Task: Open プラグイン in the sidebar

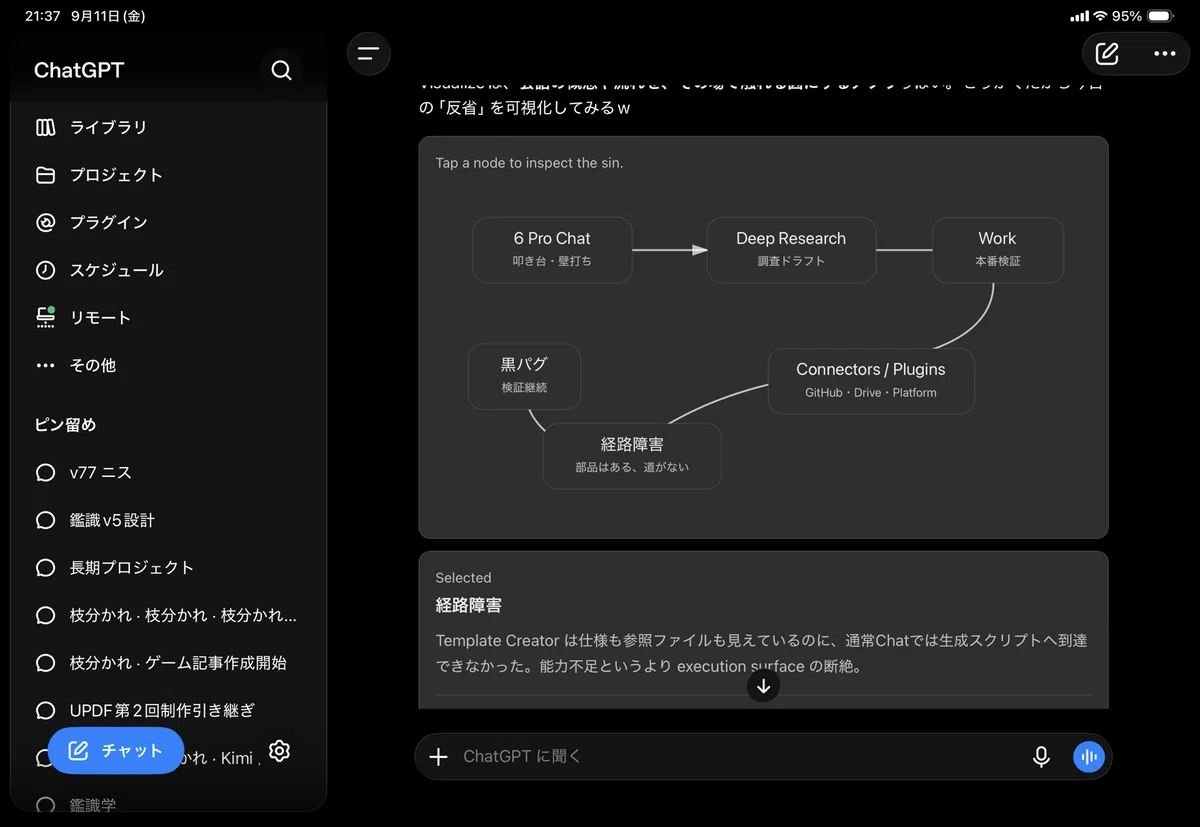Action: point(168,222)
